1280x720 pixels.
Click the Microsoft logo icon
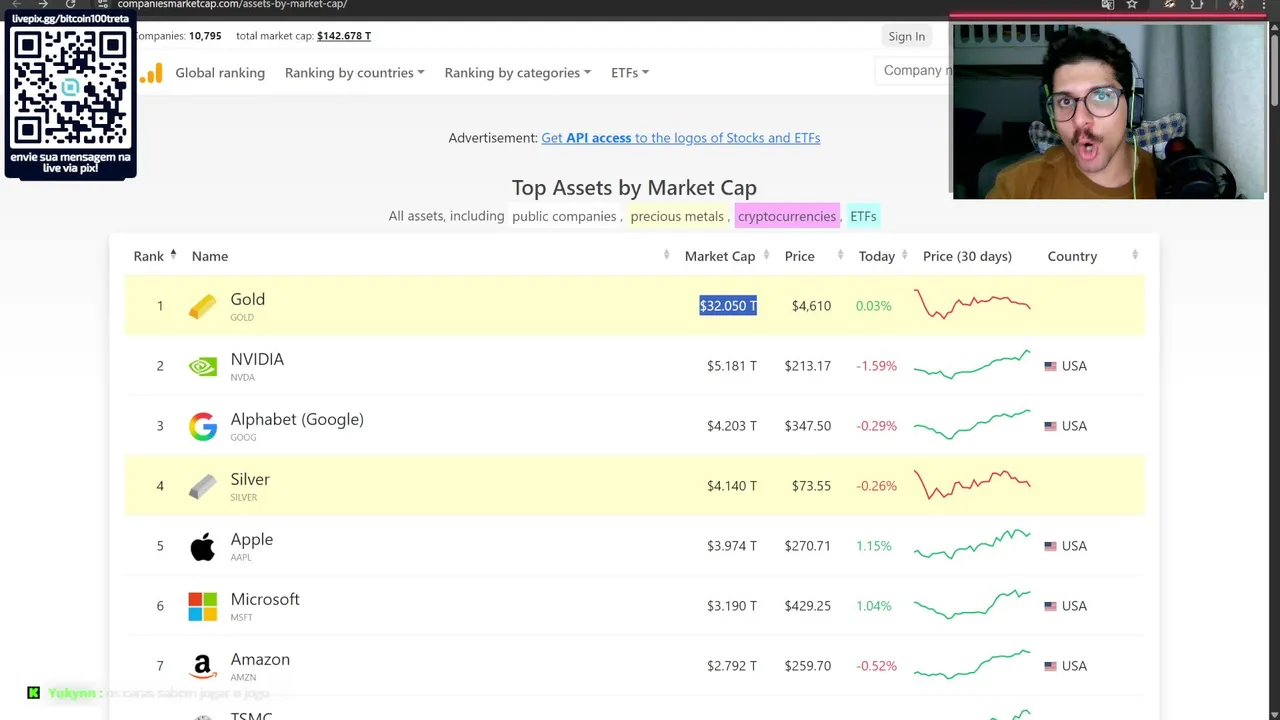[202, 606]
